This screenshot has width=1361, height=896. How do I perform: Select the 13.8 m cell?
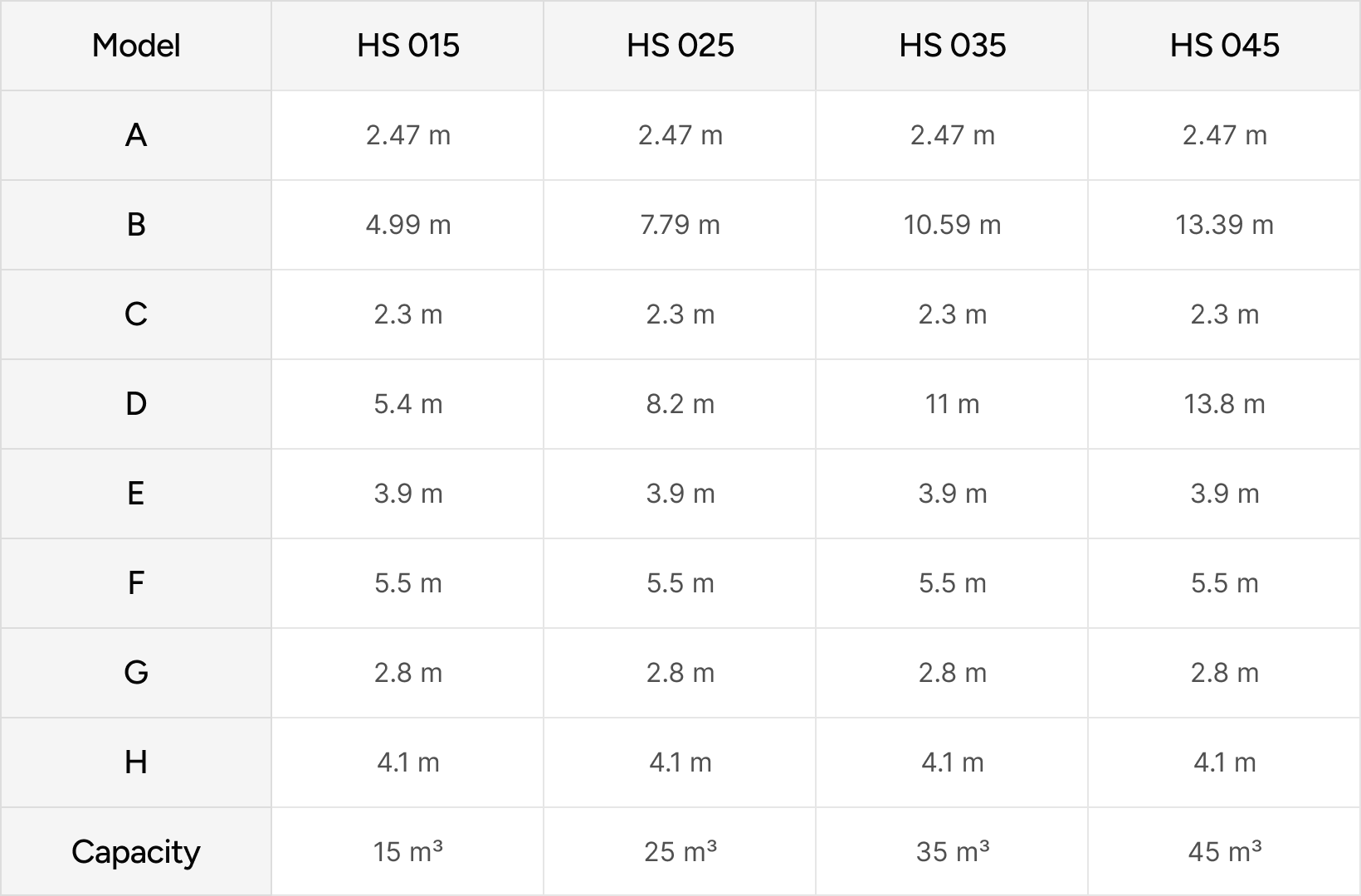1224,404
